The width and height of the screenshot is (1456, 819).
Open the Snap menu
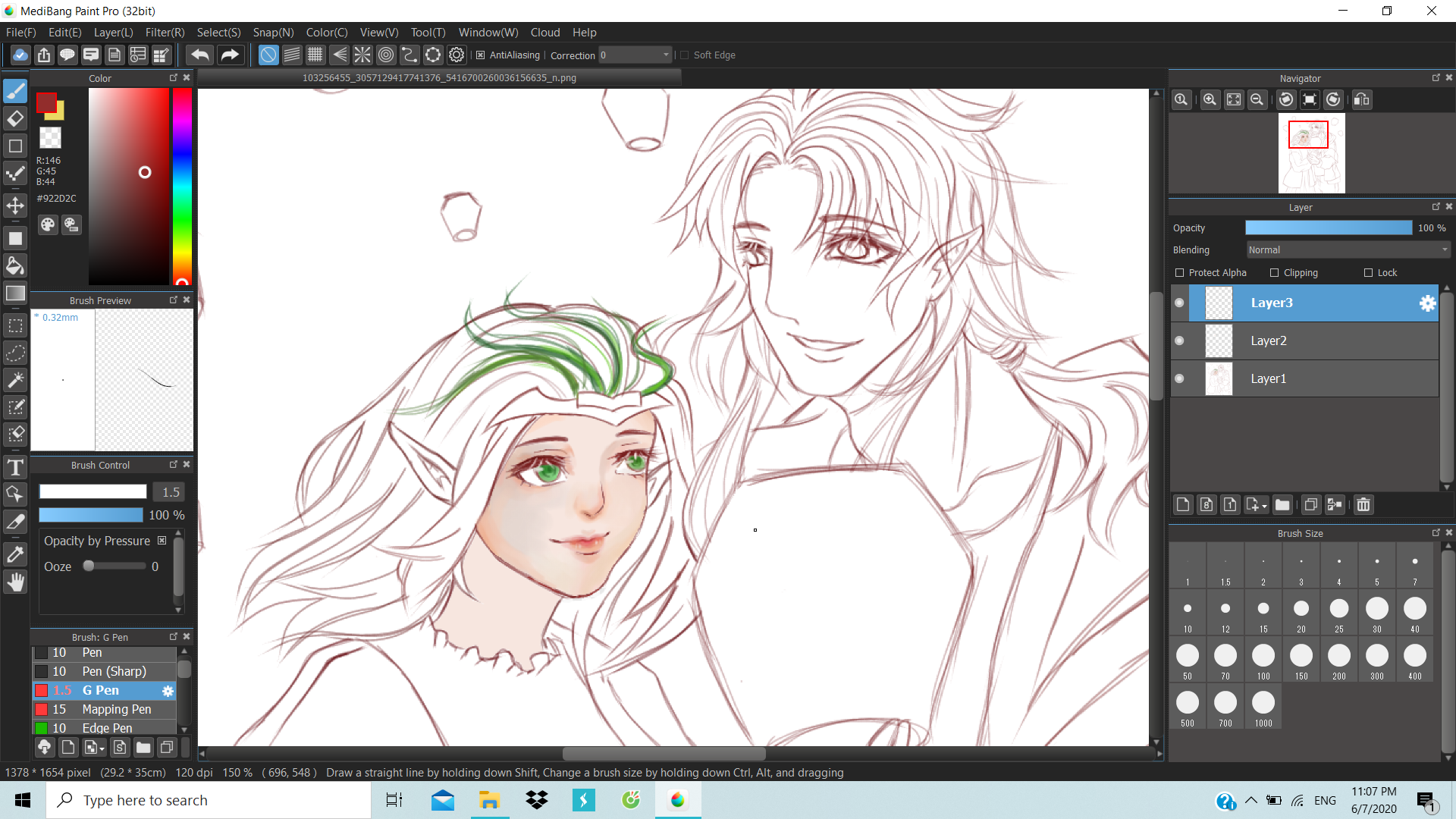[x=273, y=33]
